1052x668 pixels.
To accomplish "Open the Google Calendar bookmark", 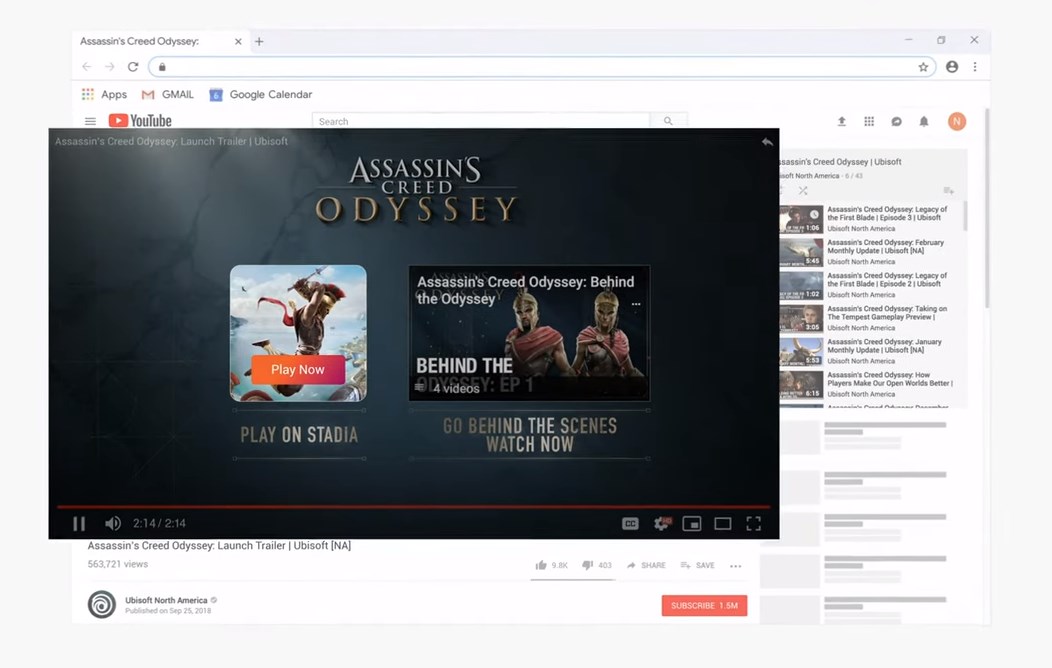I will [x=261, y=95].
